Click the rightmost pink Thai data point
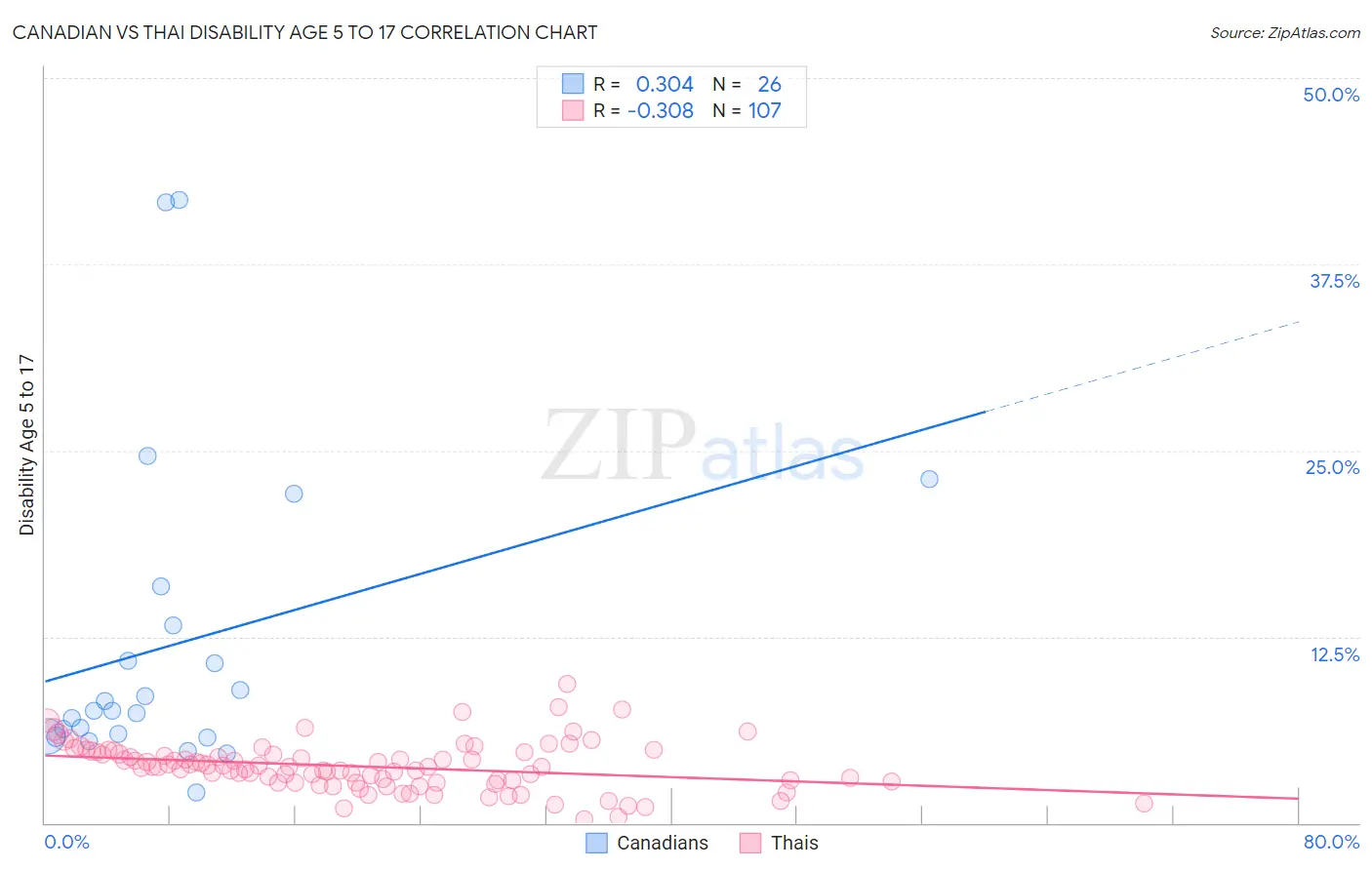The height and width of the screenshot is (870, 1372). tap(1145, 804)
